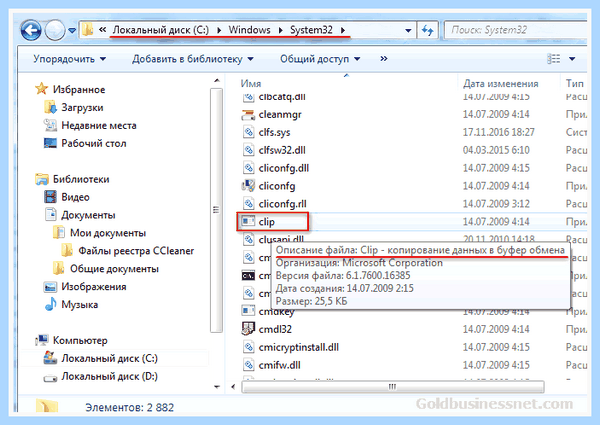The width and height of the screenshot is (600, 425).
Task: Select the clip application icon
Action: pos(248,221)
